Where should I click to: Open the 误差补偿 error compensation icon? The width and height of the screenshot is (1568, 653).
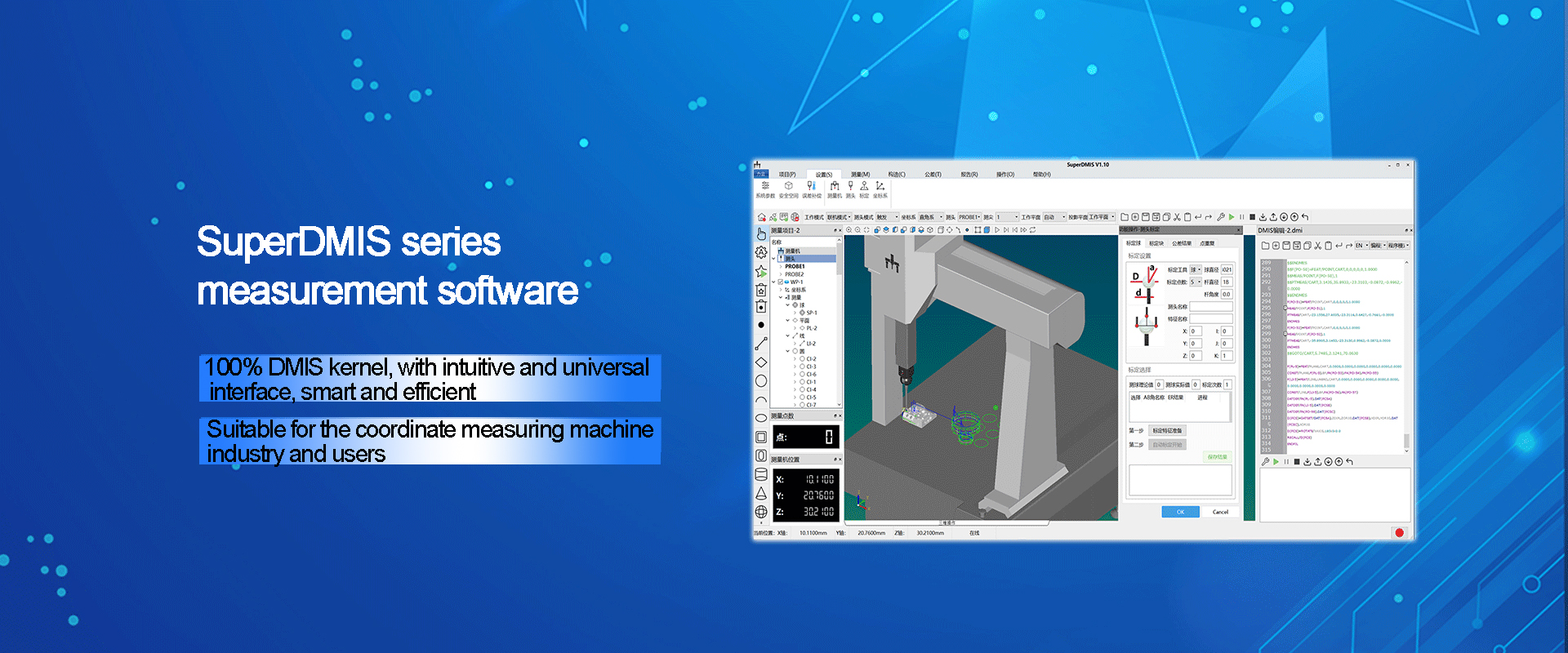point(812,189)
